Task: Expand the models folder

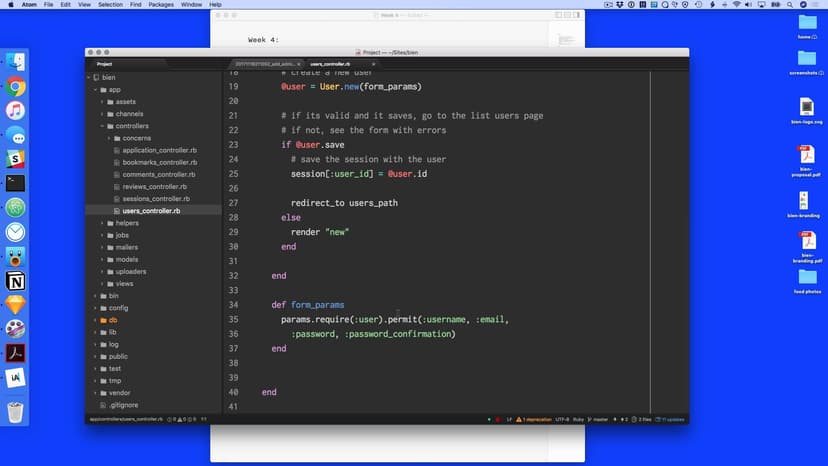Action: [x=102, y=259]
